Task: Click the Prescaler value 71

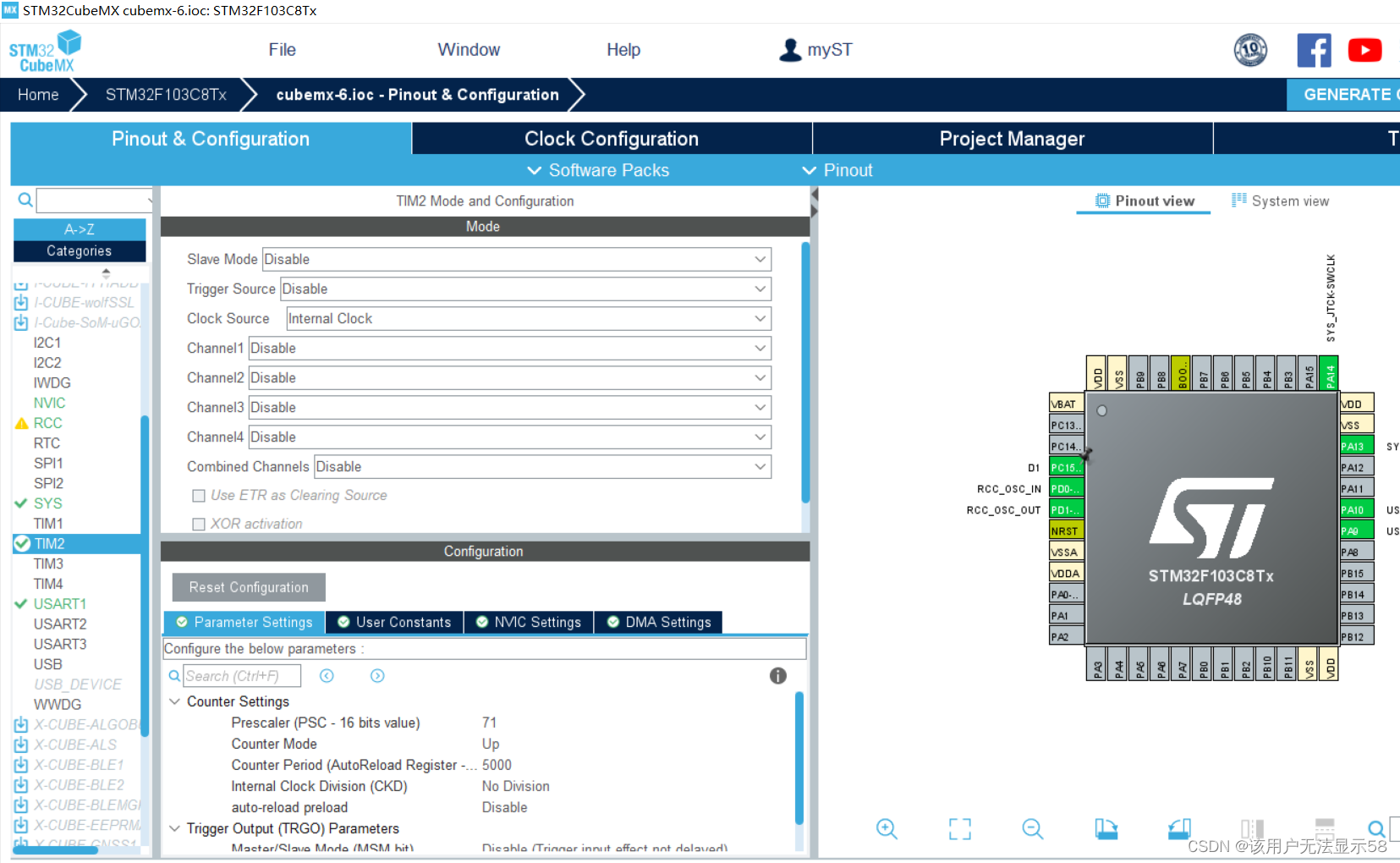Action: coord(489,723)
